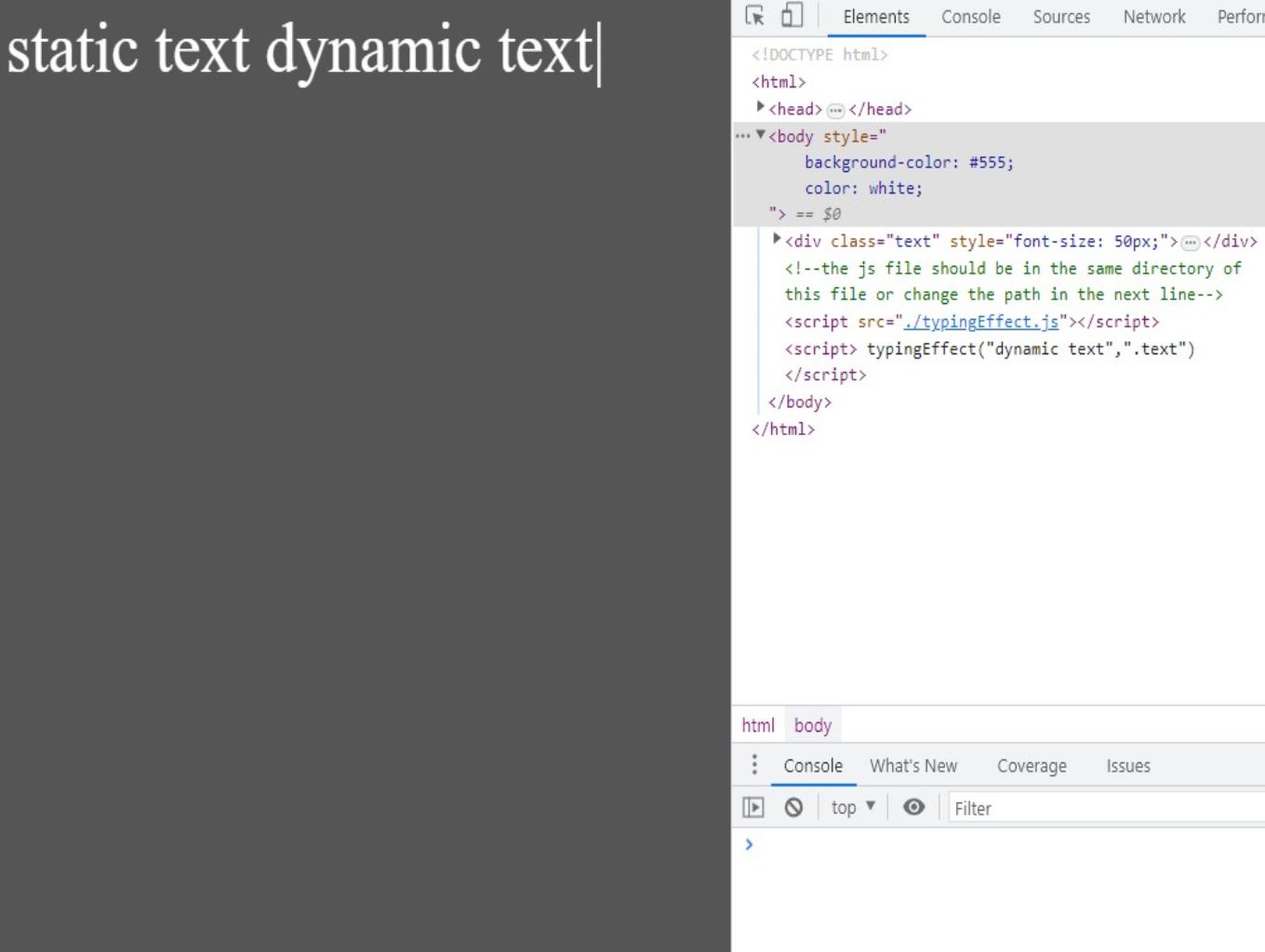The height and width of the screenshot is (952, 1265).
Task: Expand the div class text node
Action: (x=777, y=240)
